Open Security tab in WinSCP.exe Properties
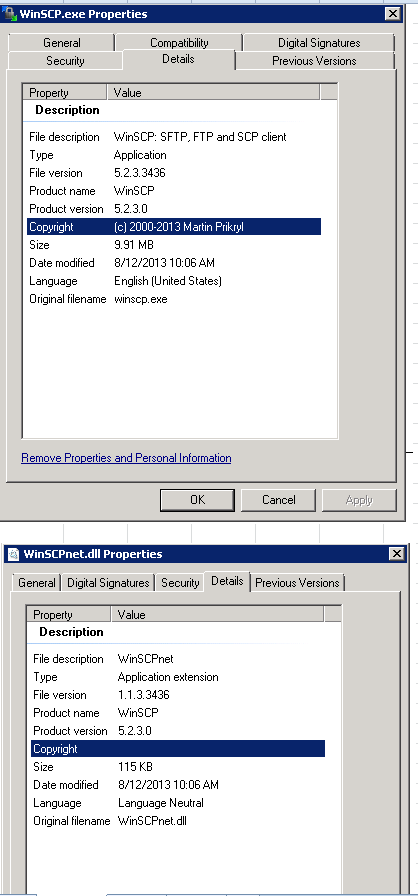 pos(65,61)
